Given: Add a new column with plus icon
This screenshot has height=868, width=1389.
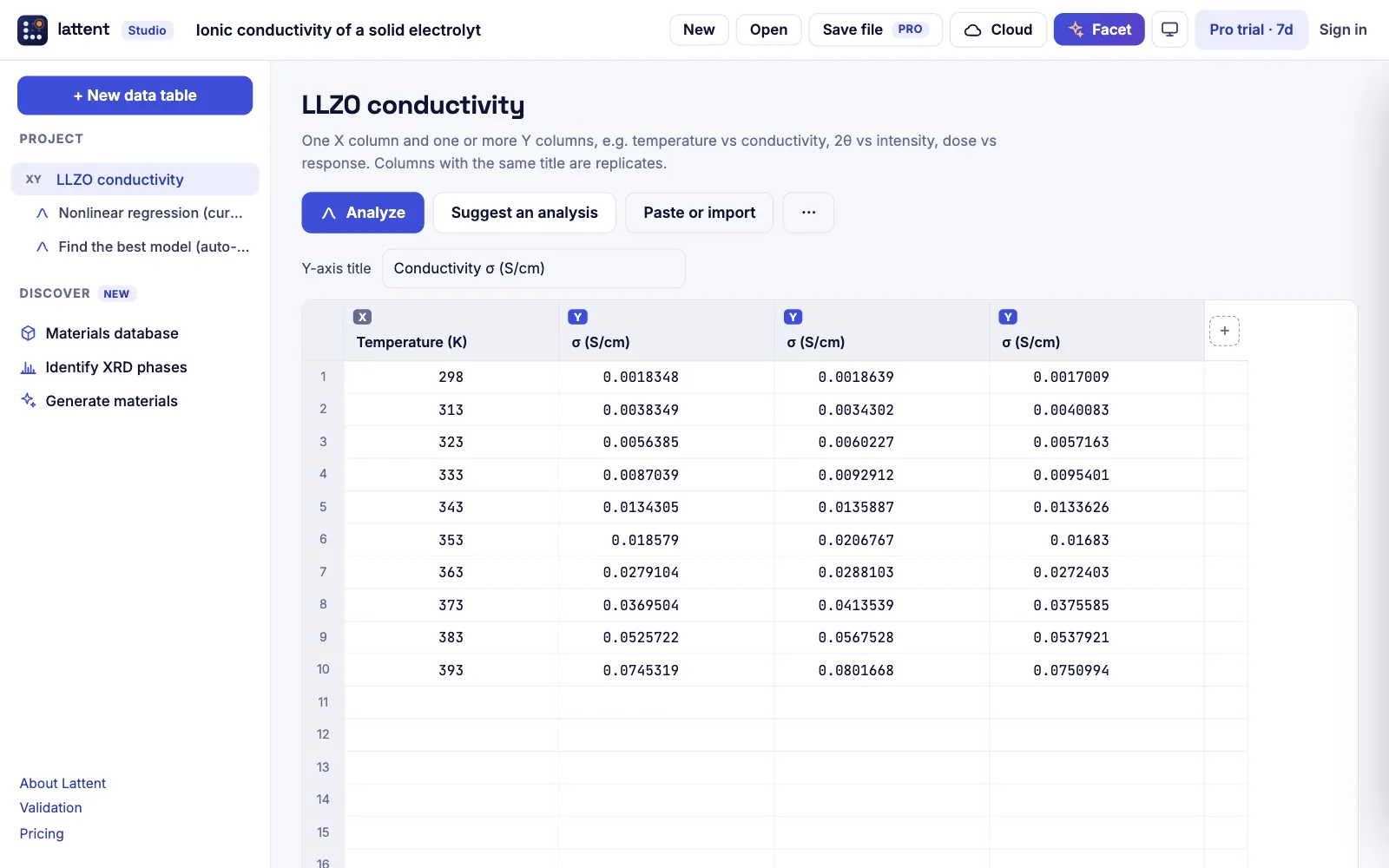Looking at the screenshot, I should 1224,331.
